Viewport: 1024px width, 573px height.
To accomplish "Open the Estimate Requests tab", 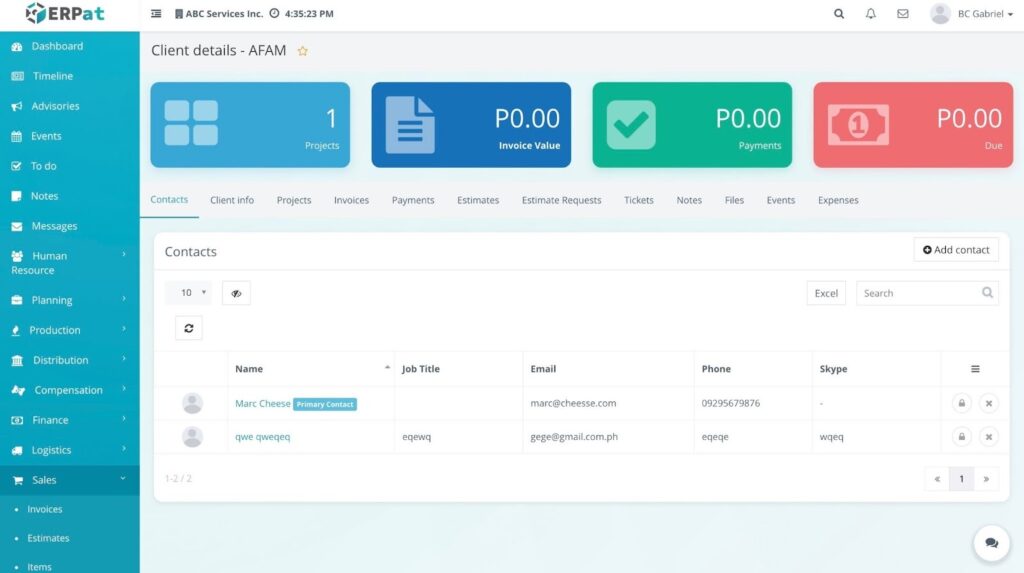I will (x=561, y=200).
